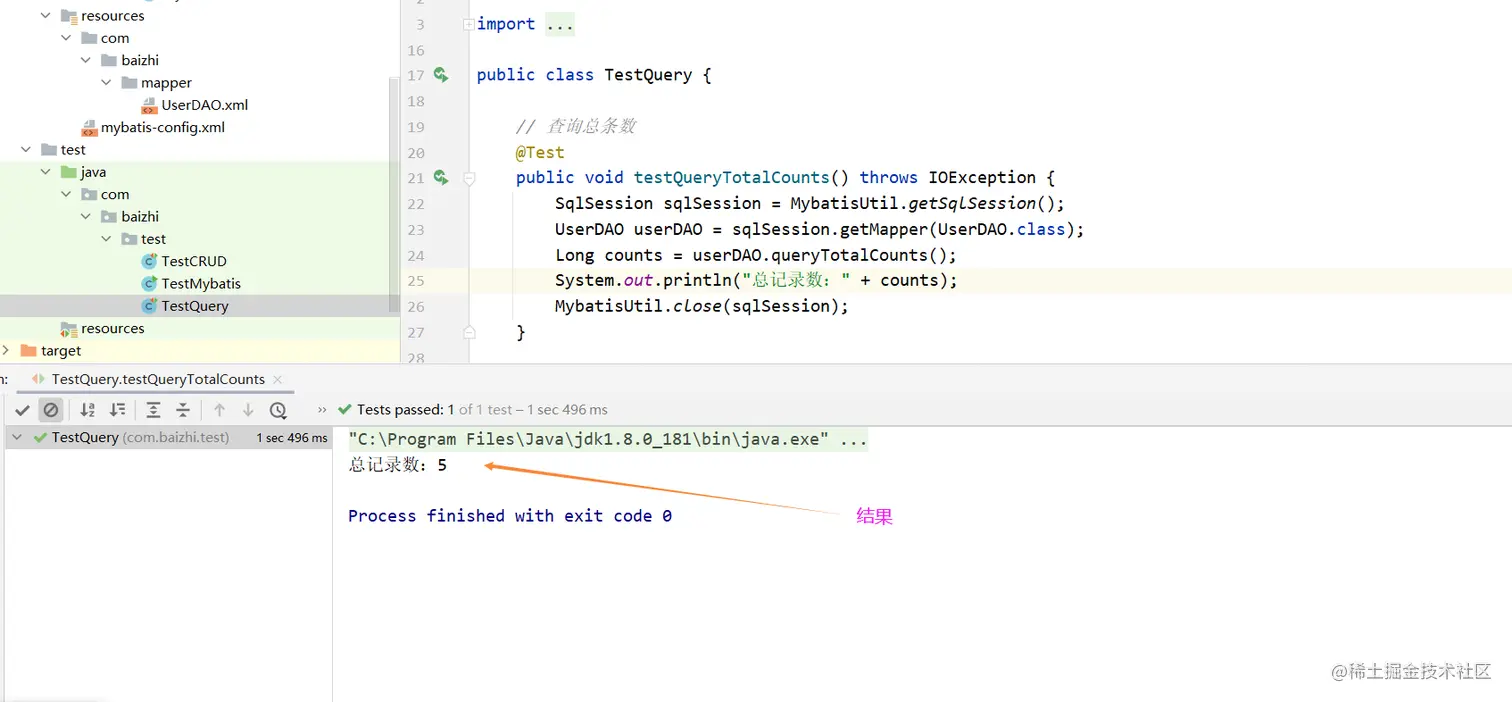Collapse the com folder under resources
The image size is (1512, 702).
point(66,38)
